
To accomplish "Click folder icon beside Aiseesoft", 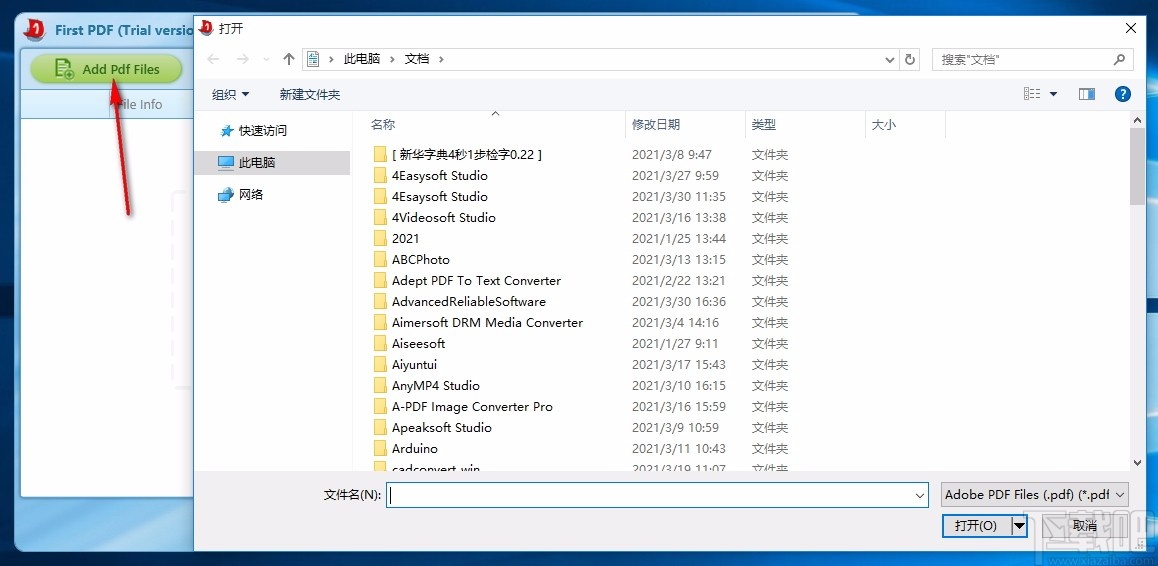I will pos(380,343).
